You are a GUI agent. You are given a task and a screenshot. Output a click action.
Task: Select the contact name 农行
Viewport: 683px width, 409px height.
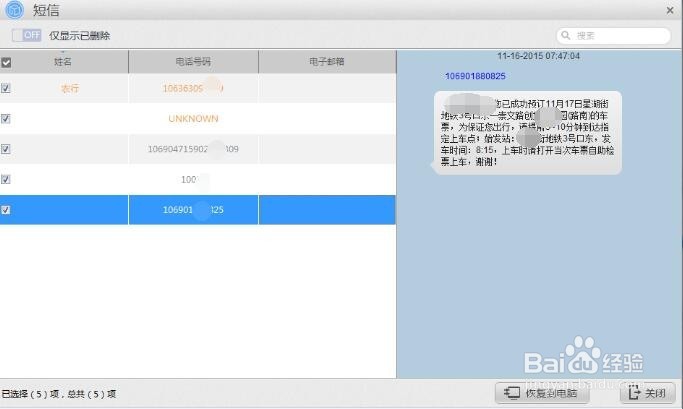(x=70, y=88)
